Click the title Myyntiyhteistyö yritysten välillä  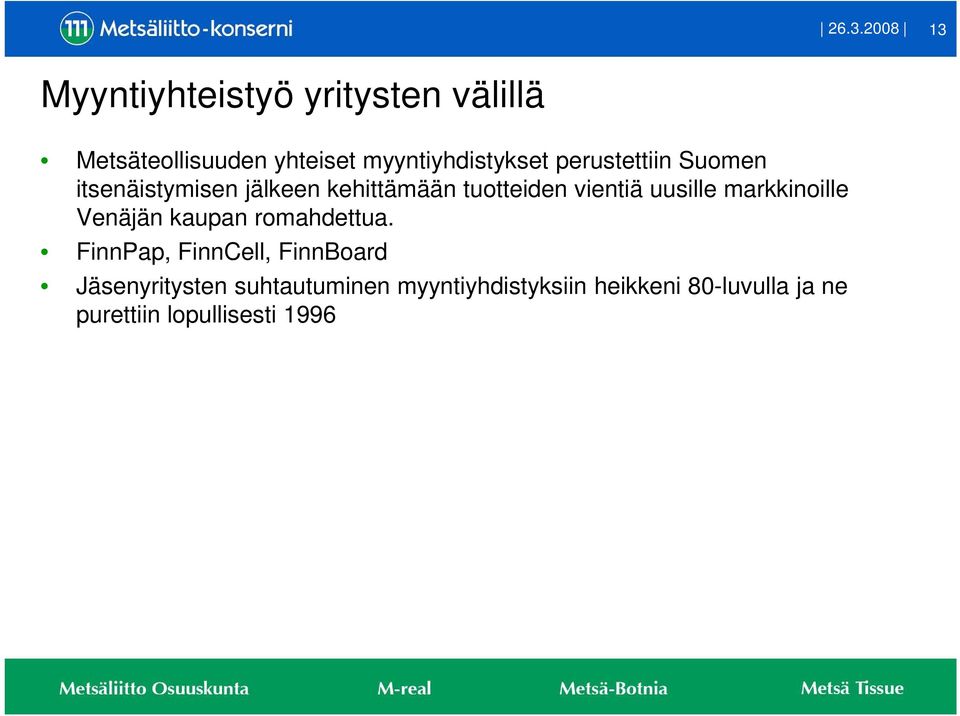coord(292,95)
